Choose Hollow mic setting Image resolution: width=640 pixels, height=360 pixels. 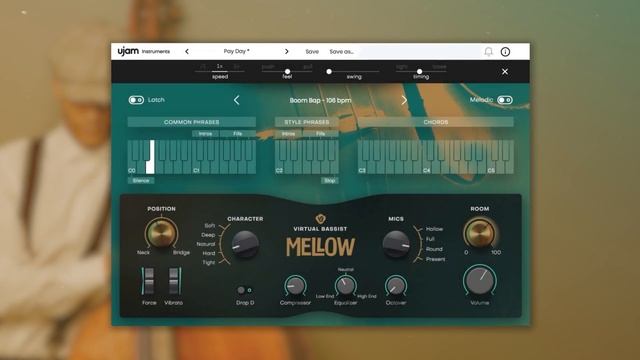point(434,229)
